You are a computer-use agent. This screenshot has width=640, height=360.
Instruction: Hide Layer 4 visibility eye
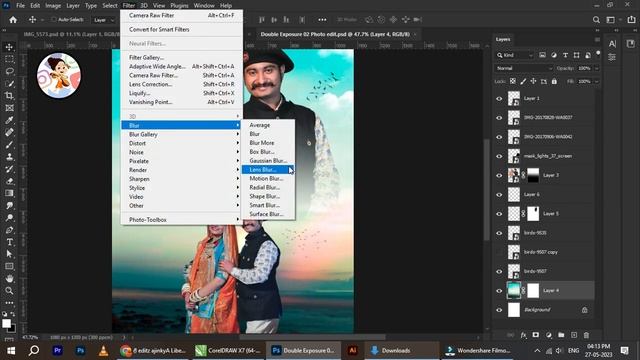click(499, 291)
